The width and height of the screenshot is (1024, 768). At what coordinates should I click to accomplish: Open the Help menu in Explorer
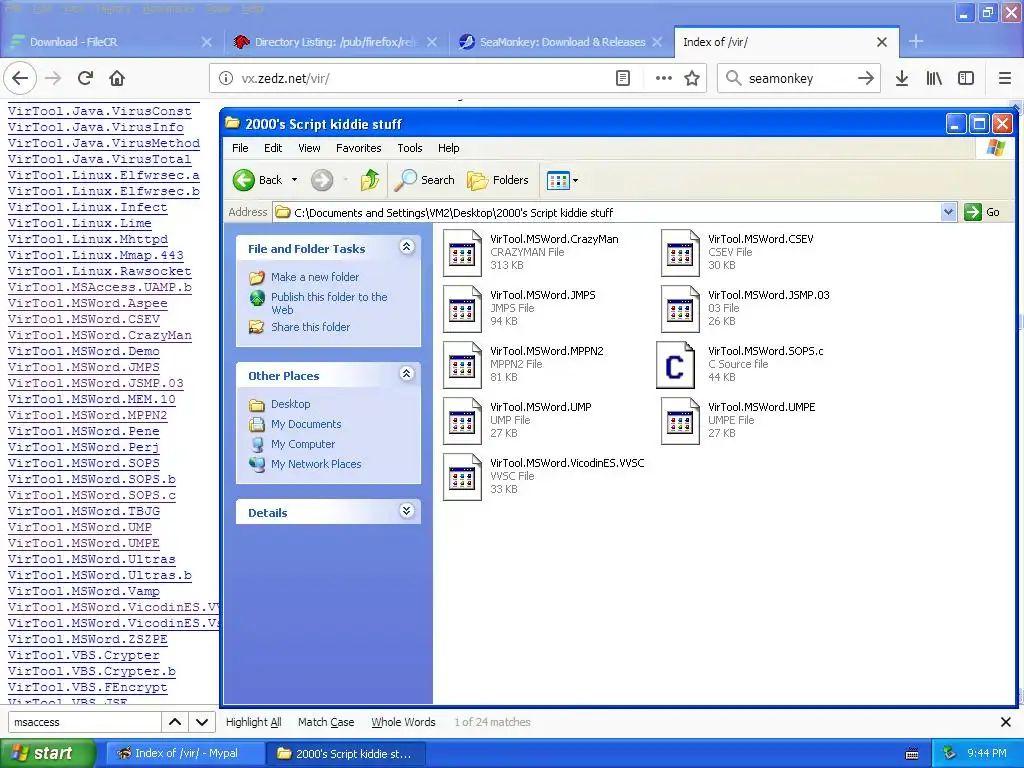click(449, 148)
